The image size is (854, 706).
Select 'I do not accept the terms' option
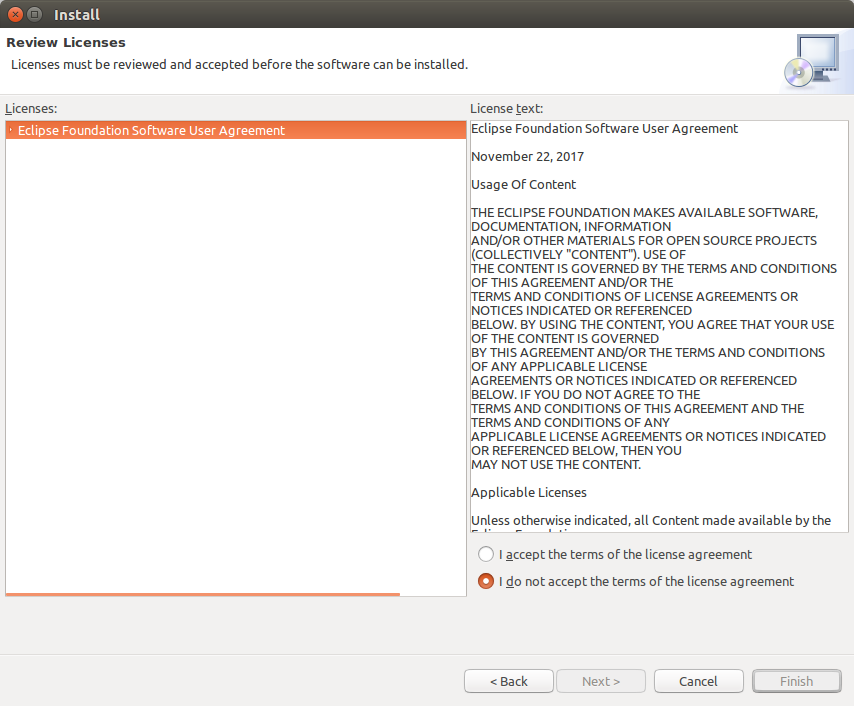coord(485,582)
